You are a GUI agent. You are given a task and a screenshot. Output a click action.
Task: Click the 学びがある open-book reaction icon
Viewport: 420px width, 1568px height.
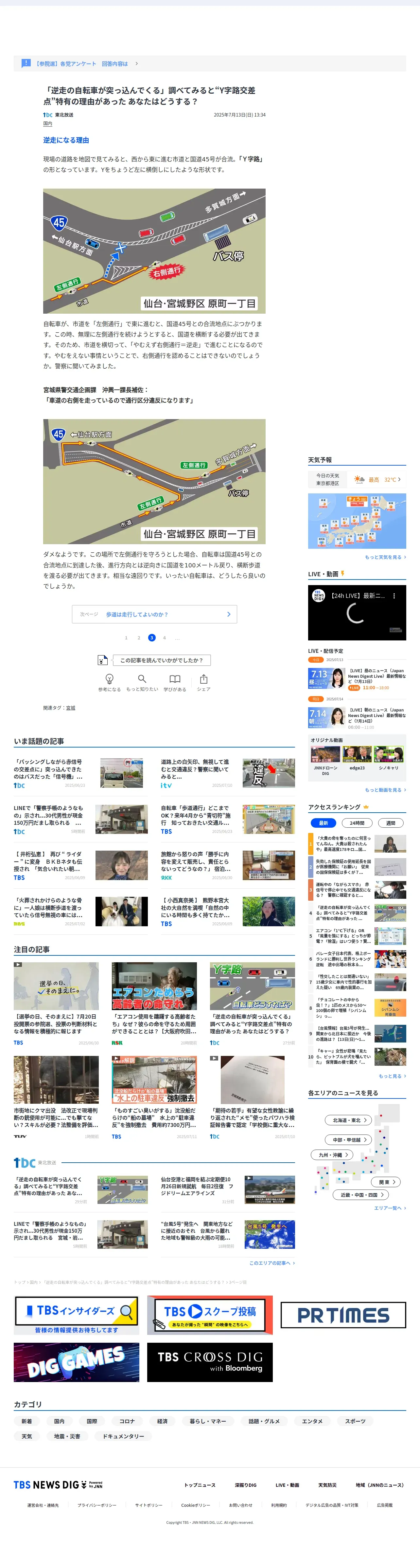point(175,679)
